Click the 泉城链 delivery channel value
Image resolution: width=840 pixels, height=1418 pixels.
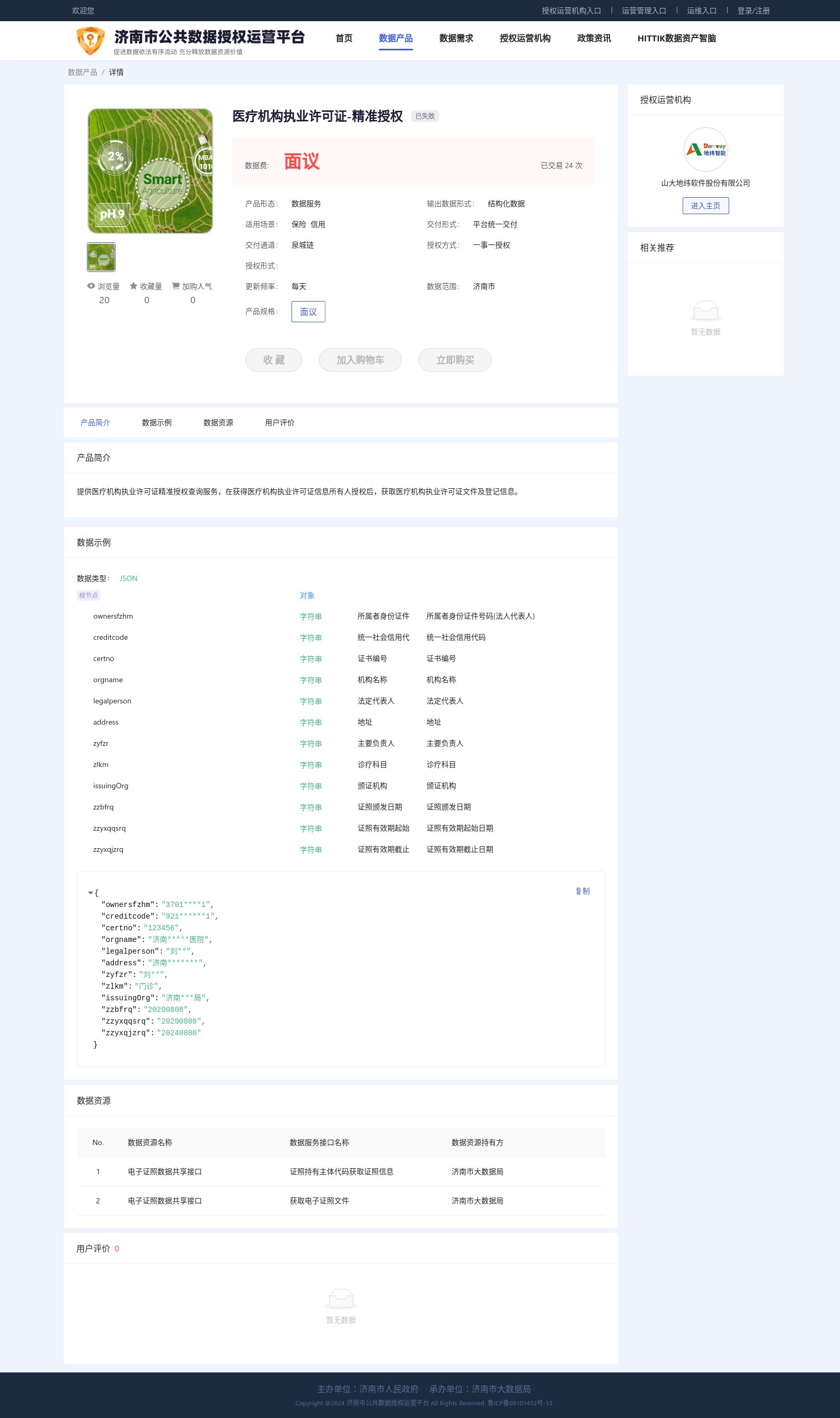302,245
